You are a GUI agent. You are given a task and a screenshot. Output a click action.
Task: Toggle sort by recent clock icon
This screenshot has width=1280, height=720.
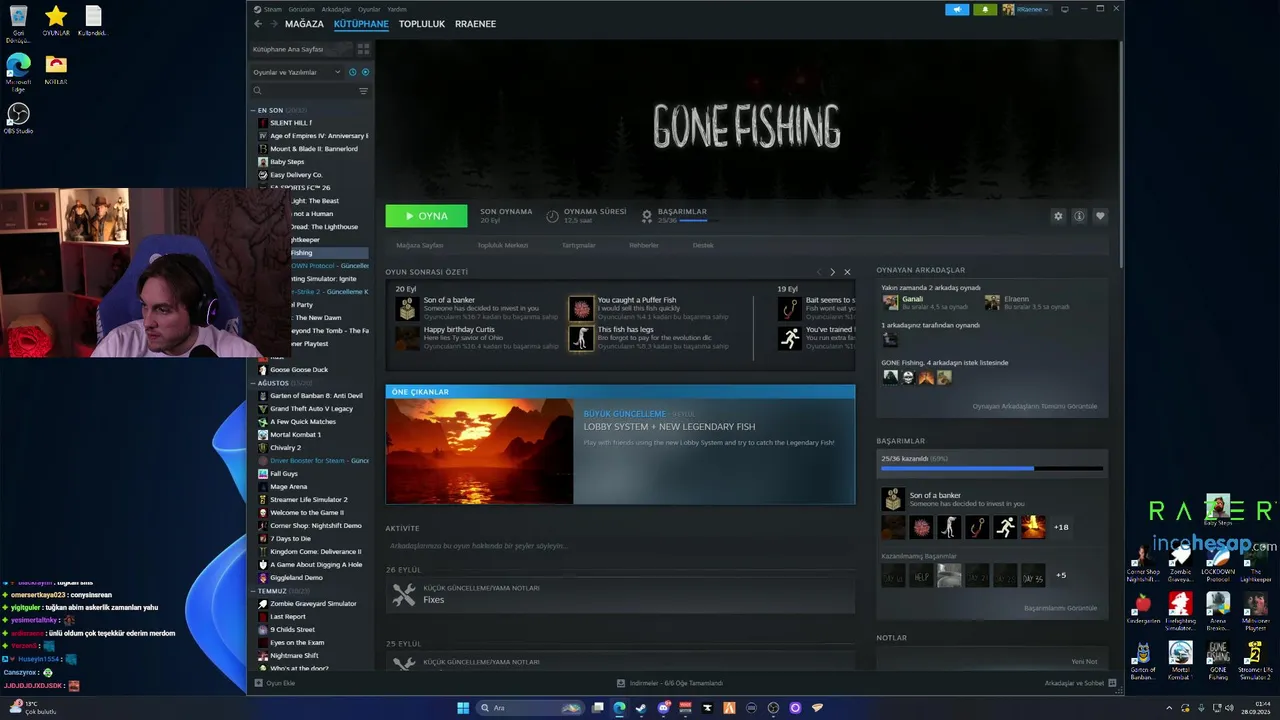[352, 72]
